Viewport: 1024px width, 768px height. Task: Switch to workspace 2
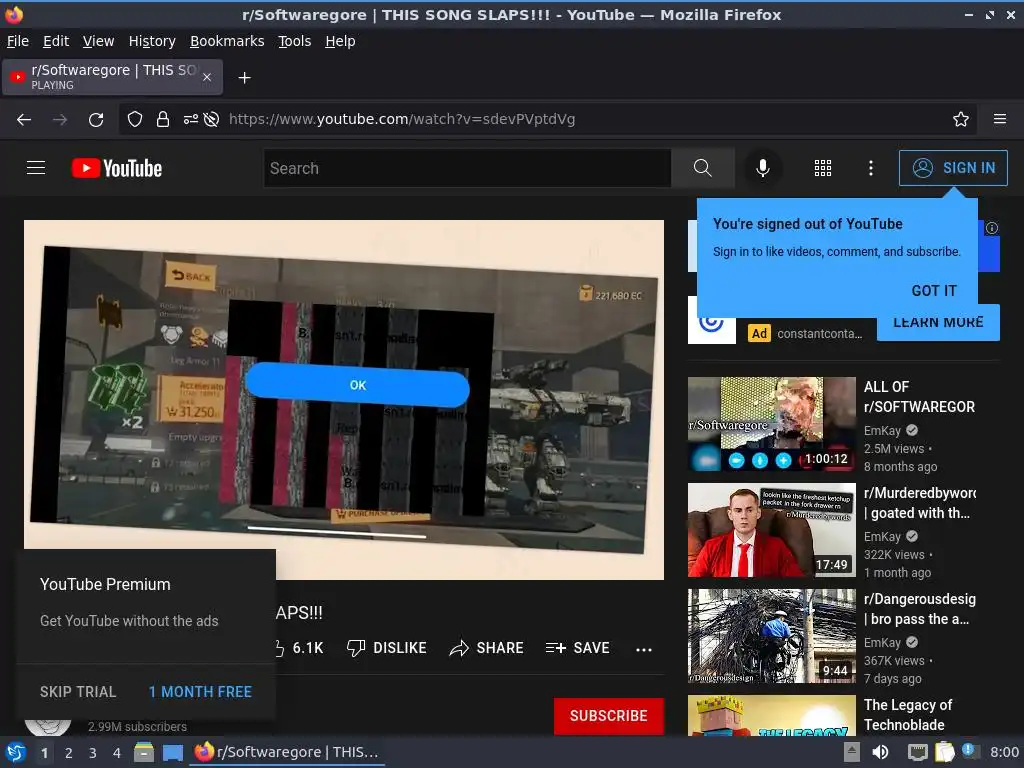(68, 753)
